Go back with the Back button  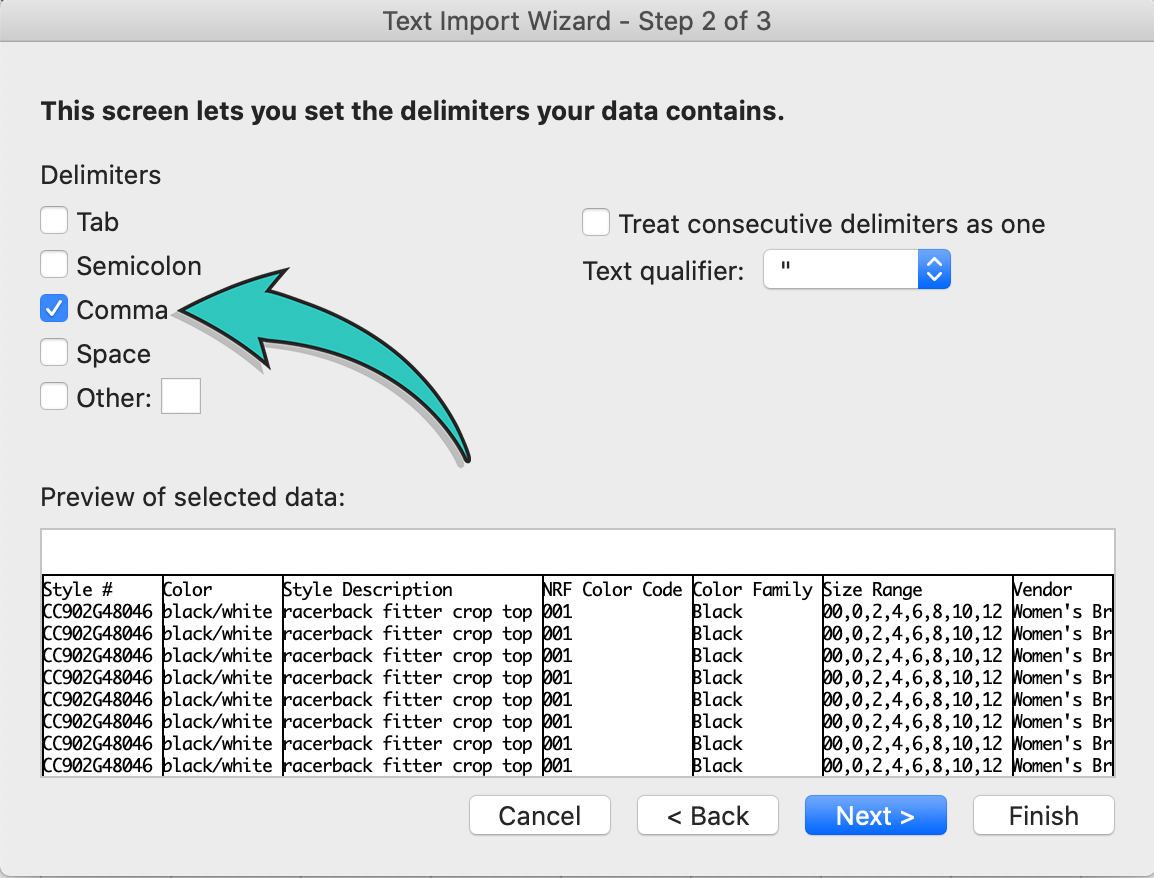tap(707, 816)
